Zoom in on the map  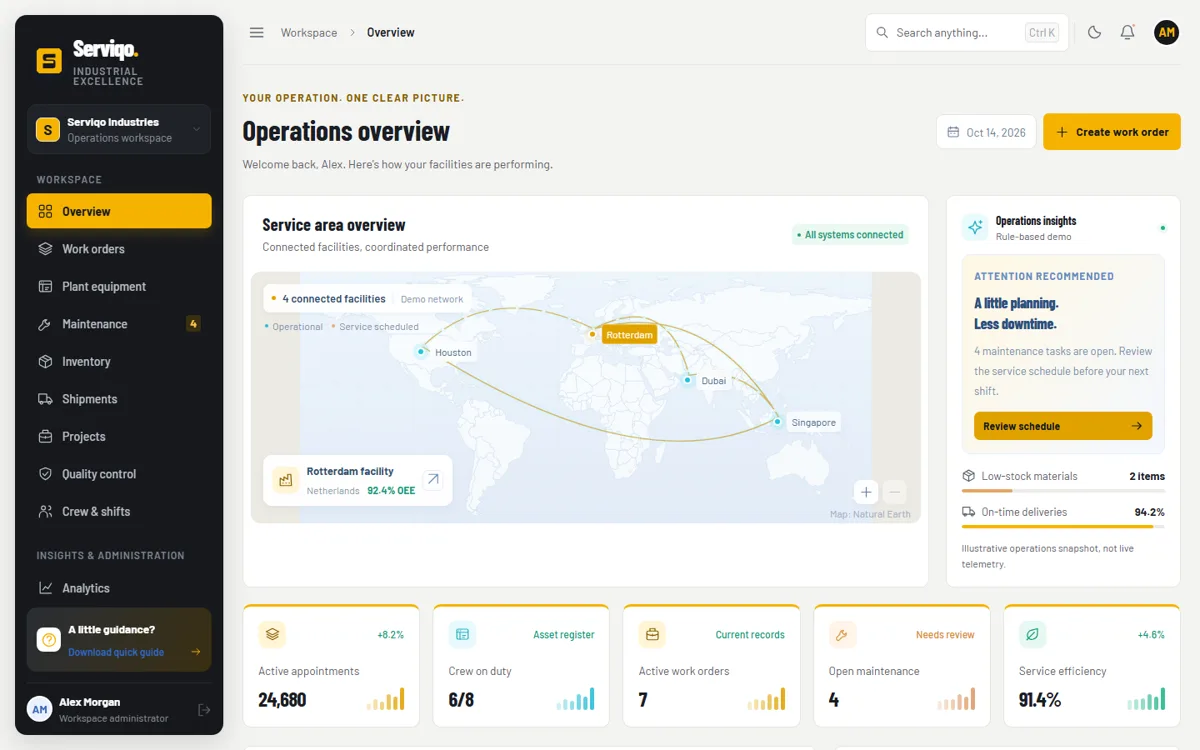click(867, 491)
